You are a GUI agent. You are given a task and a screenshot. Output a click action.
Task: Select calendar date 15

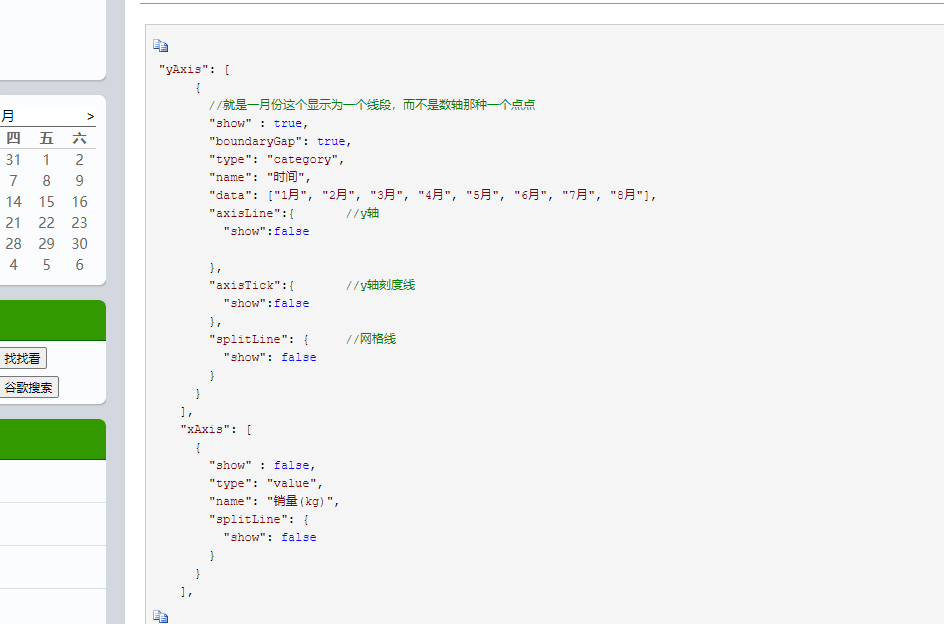point(46,202)
